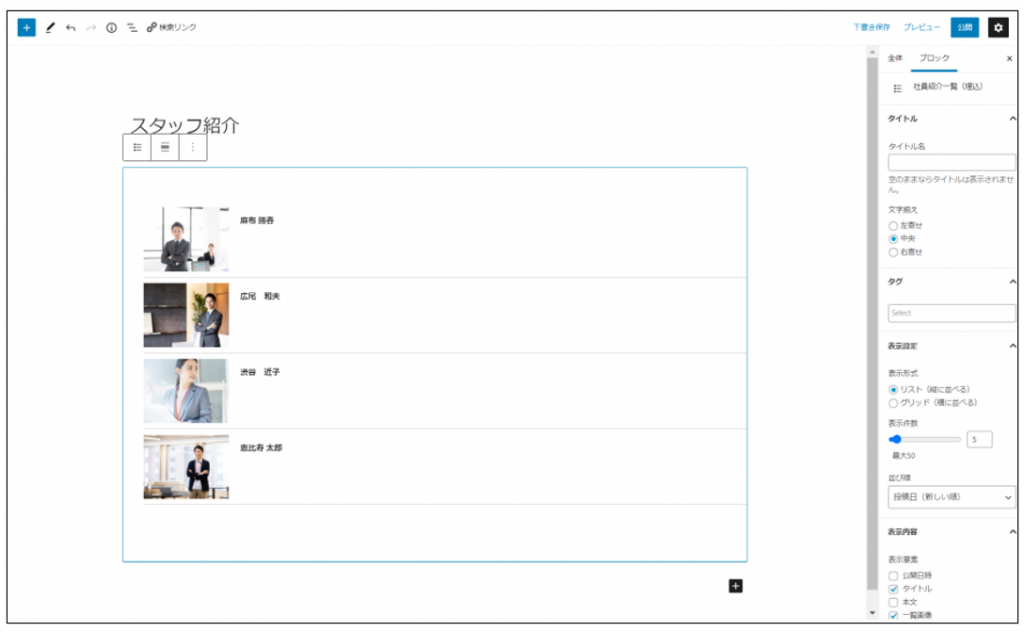Click the undo arrow icon

pos(71,27)
